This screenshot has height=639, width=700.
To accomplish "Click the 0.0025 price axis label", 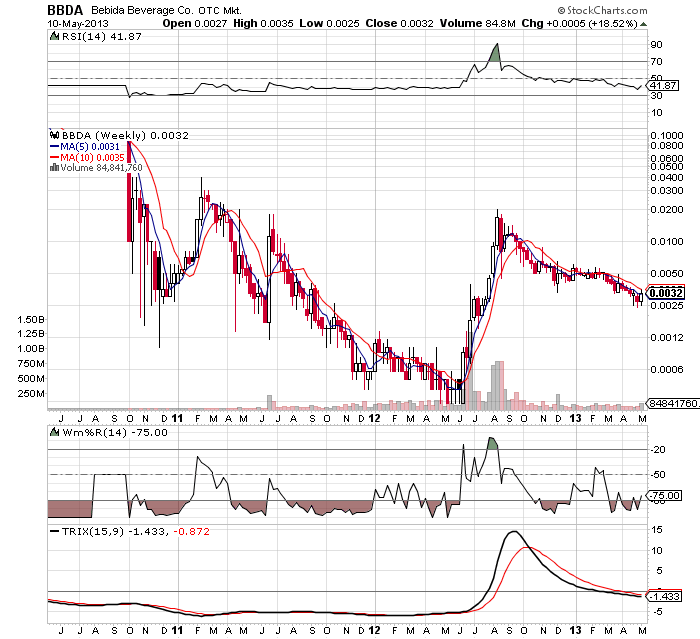I will point(667,305).
